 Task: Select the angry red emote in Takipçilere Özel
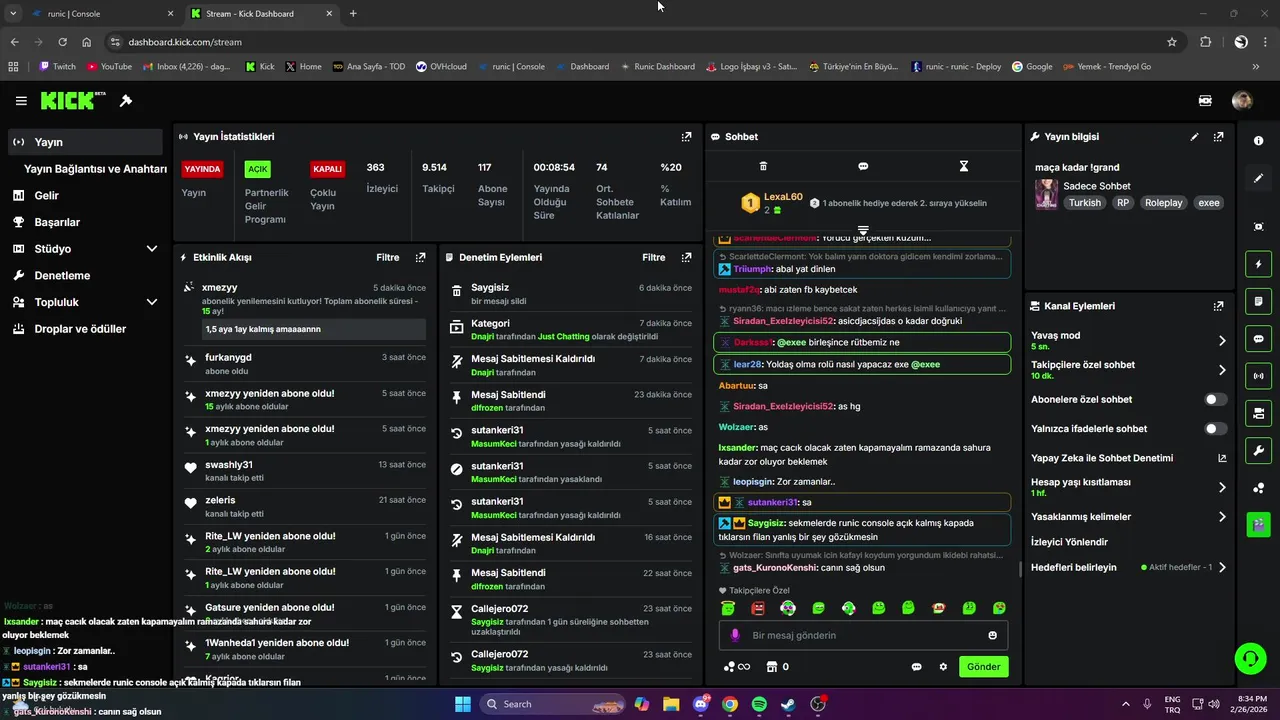point(758,608)
